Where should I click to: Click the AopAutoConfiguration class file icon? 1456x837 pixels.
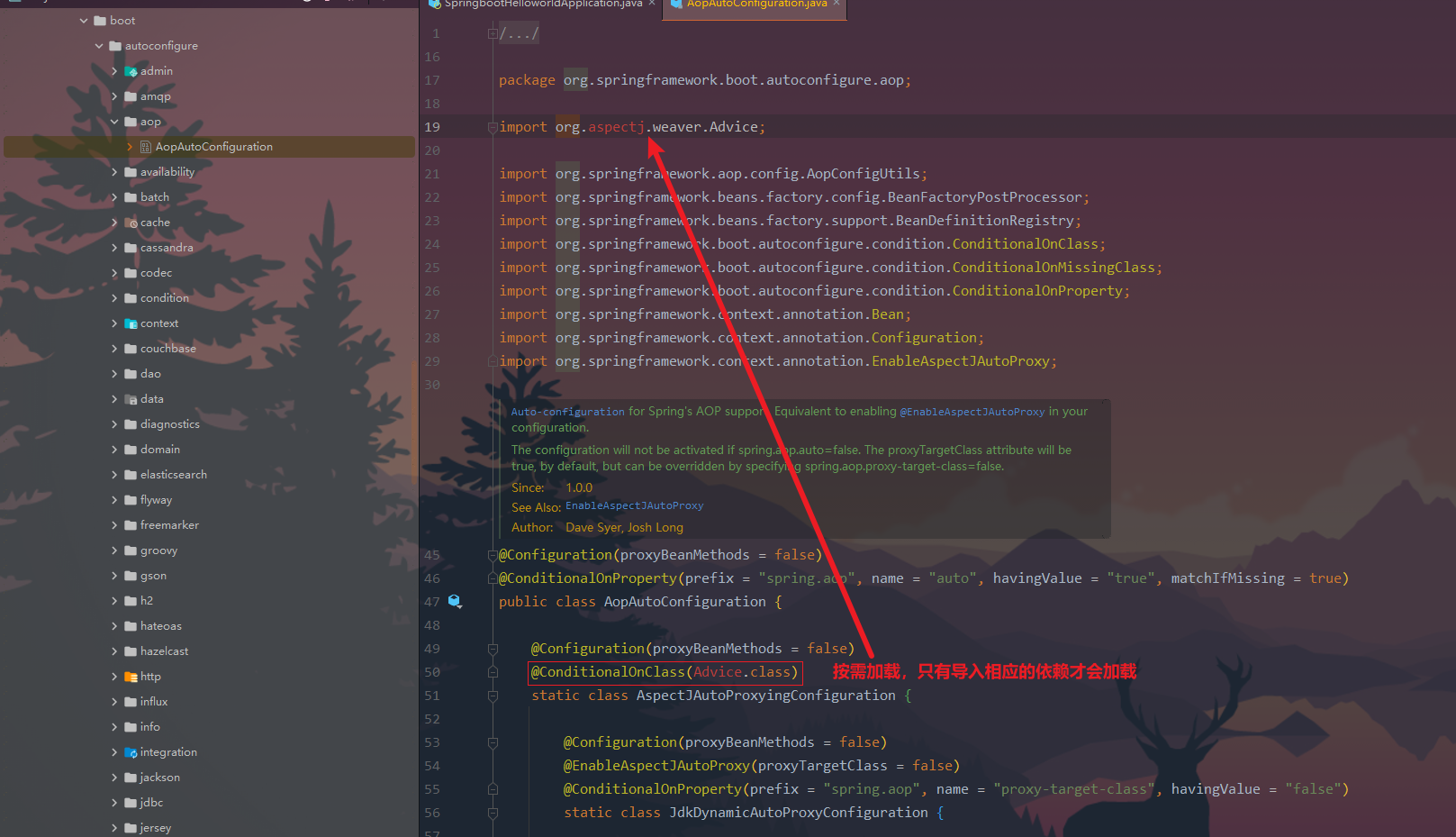coord(146,147)
